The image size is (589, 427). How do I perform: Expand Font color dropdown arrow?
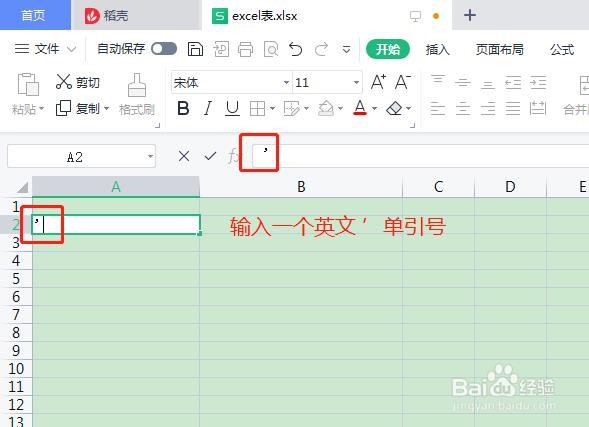(x=375, y=109)
